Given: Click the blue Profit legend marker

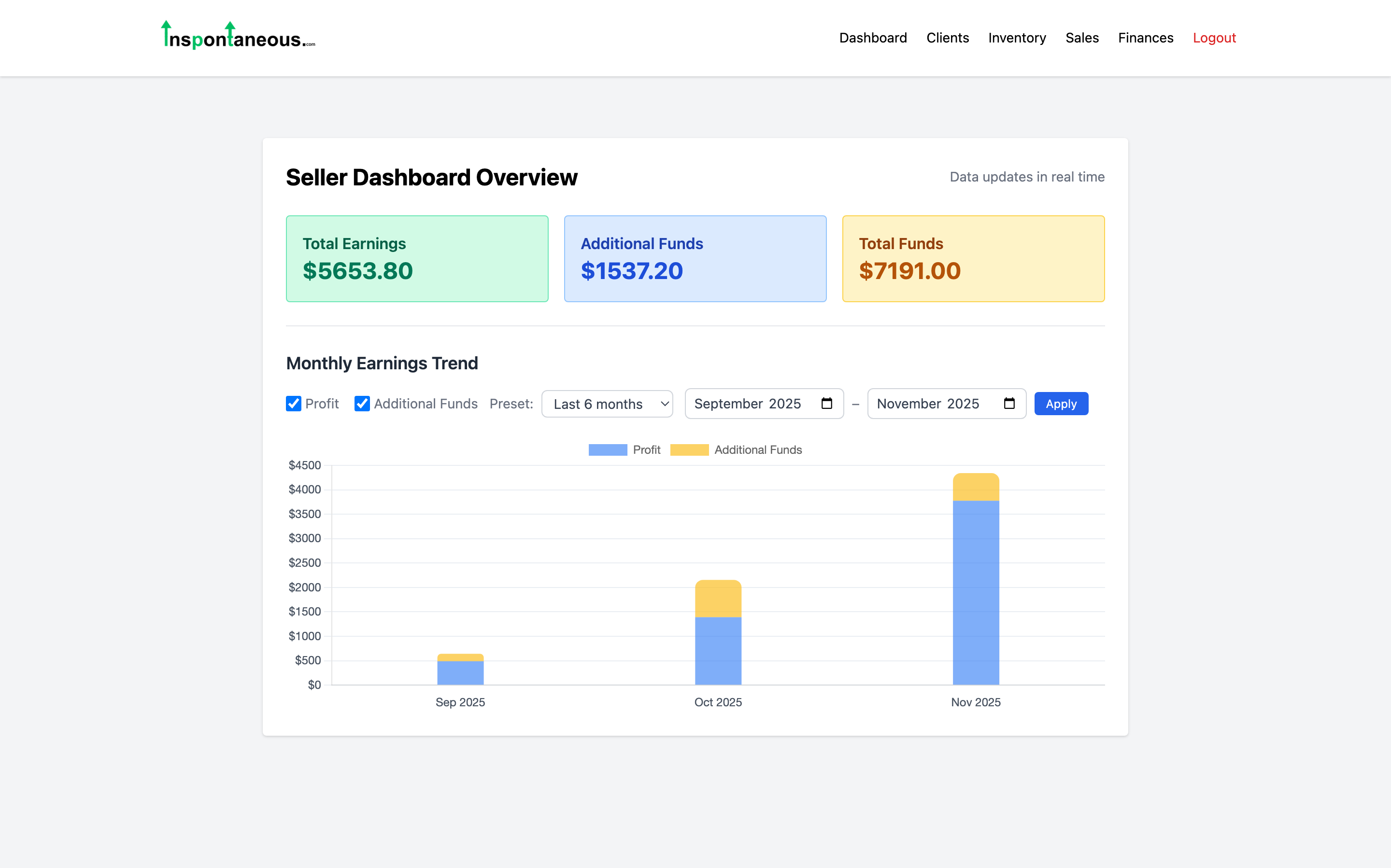Looking at the screenshot, I should click(x=607, y=449).
